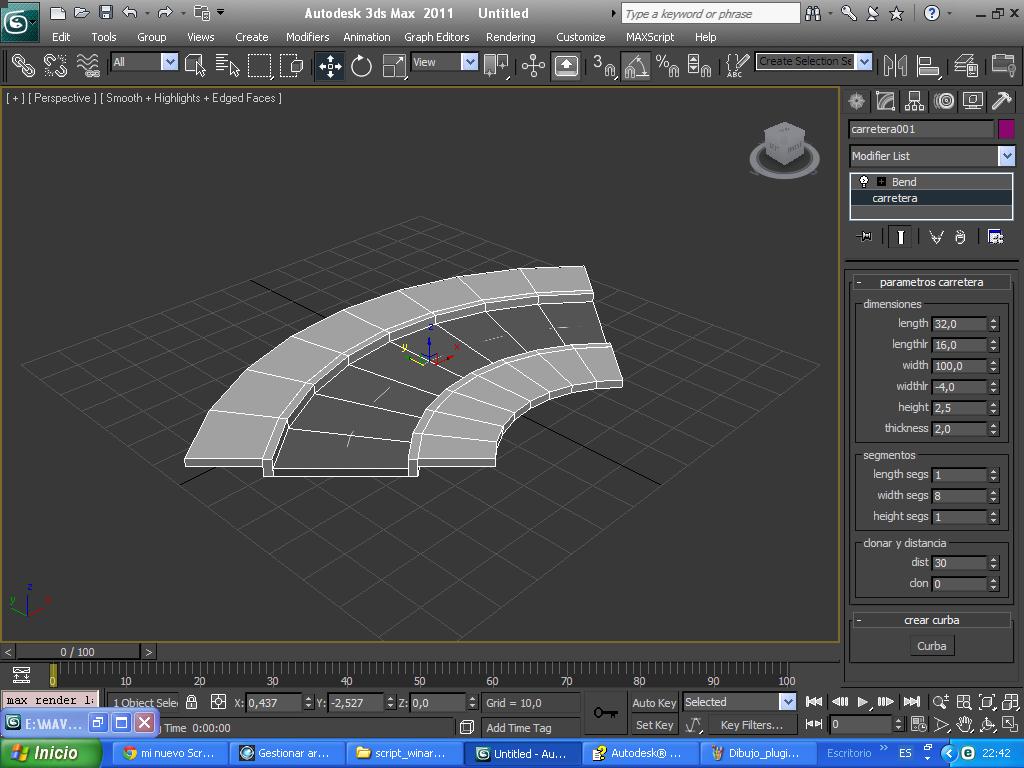Open the Utilities hammer panel

pos(1001,101)
